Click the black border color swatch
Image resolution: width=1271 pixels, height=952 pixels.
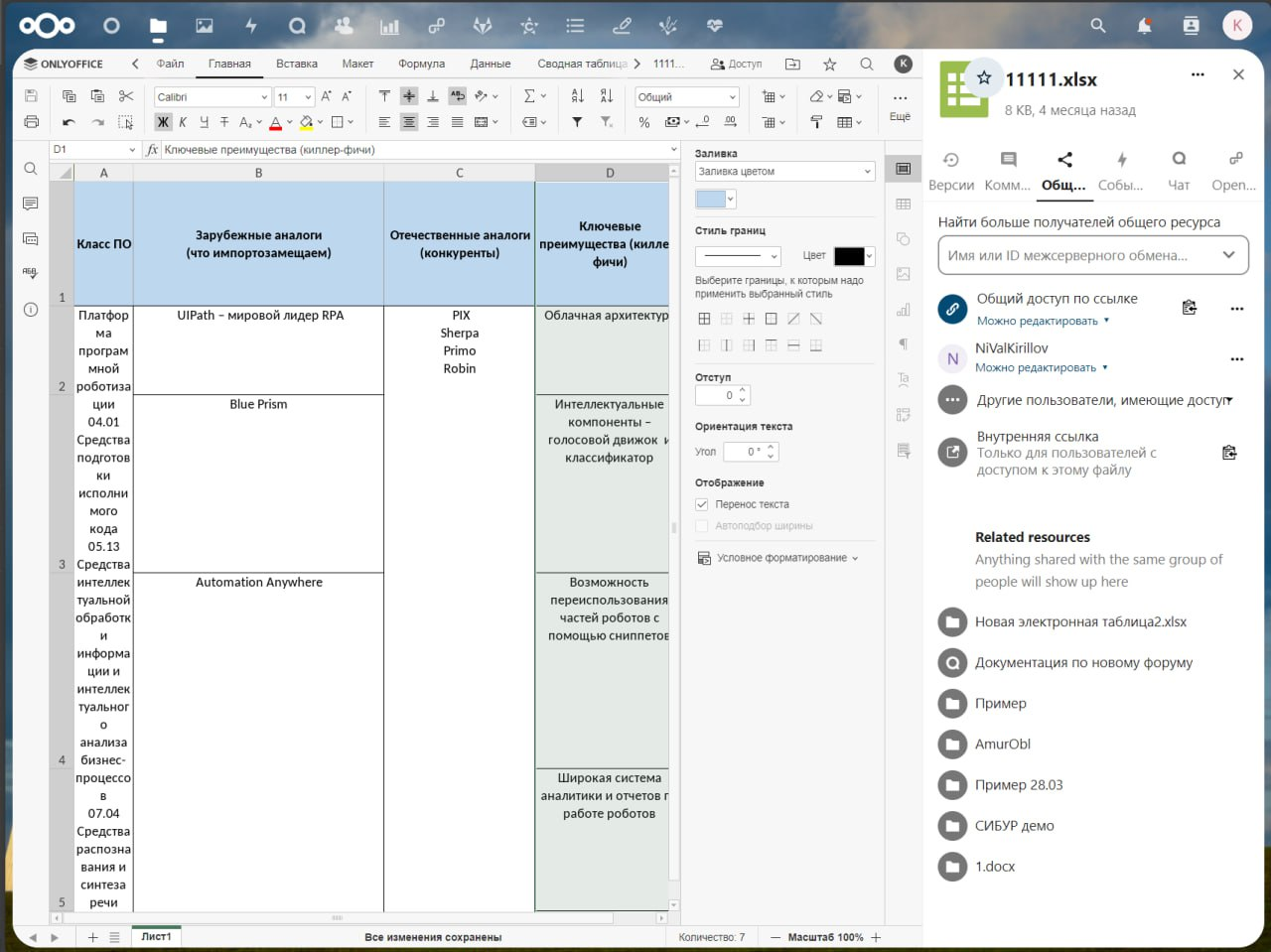[849, 256]
